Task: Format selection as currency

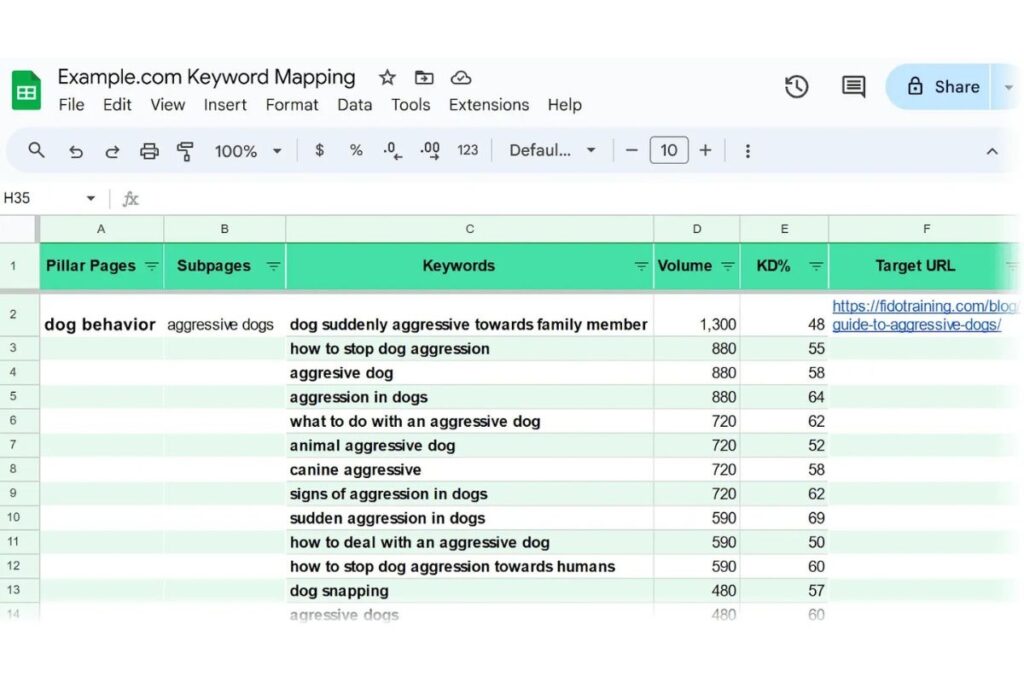Action: [318, 150]
